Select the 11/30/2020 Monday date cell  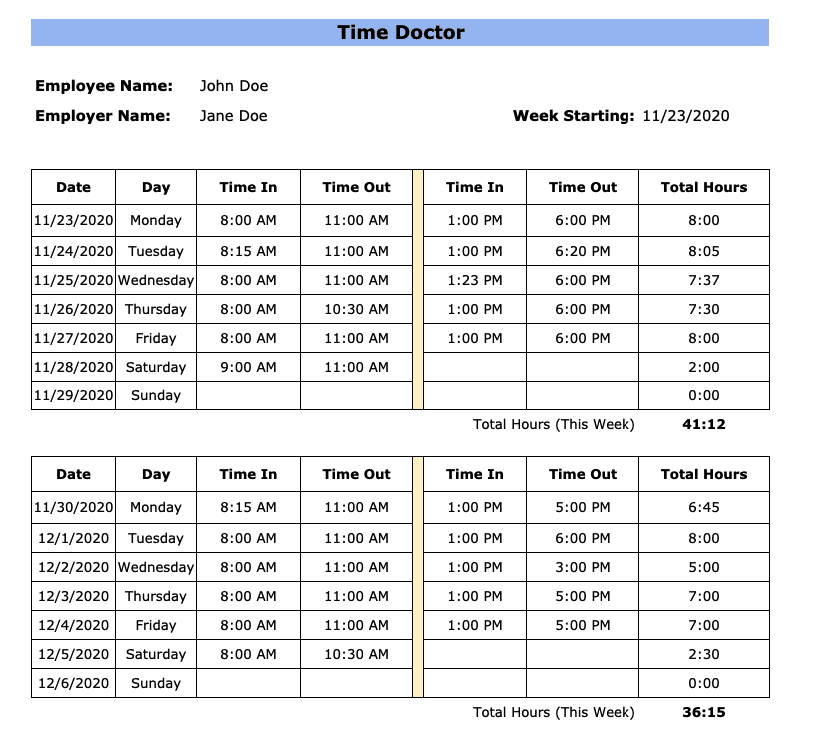(x=73, y=507)
